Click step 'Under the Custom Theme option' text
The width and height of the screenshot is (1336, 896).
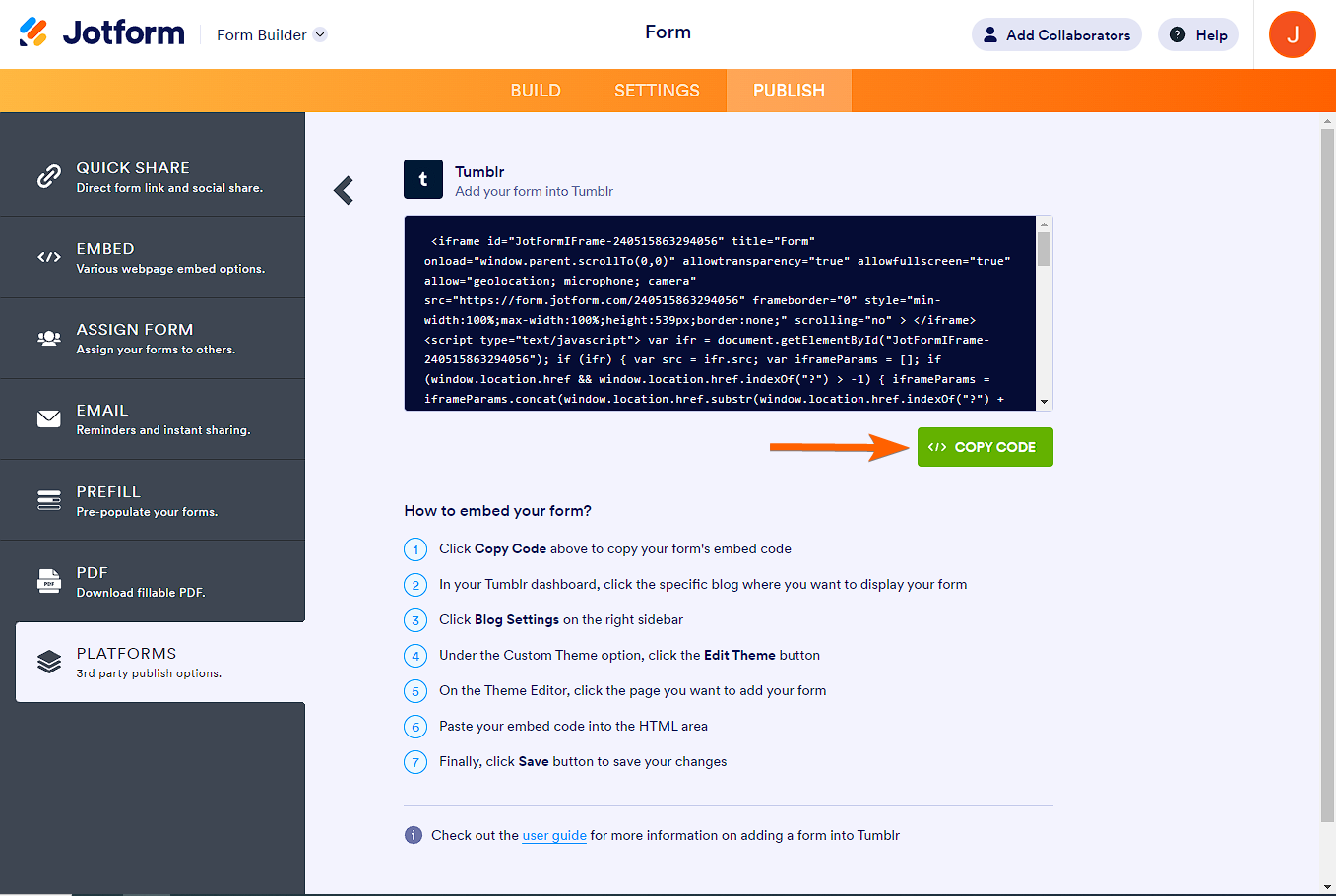coord(630,656)
